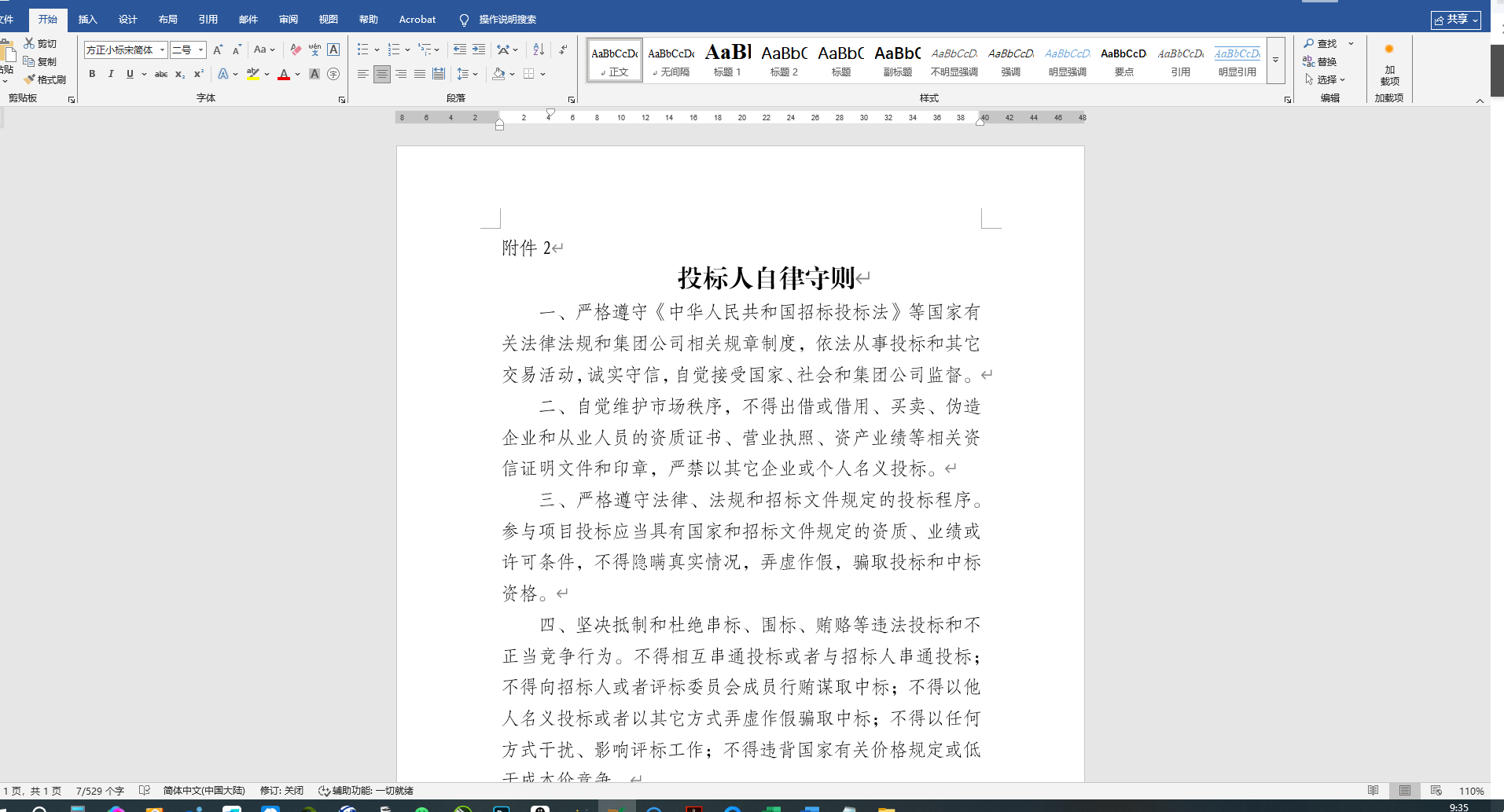Image resolution: width=1504 pixels, height=812 pixels.
Task: Expand the numbering list dropdown arrow
Action: [x=407, y=50]
